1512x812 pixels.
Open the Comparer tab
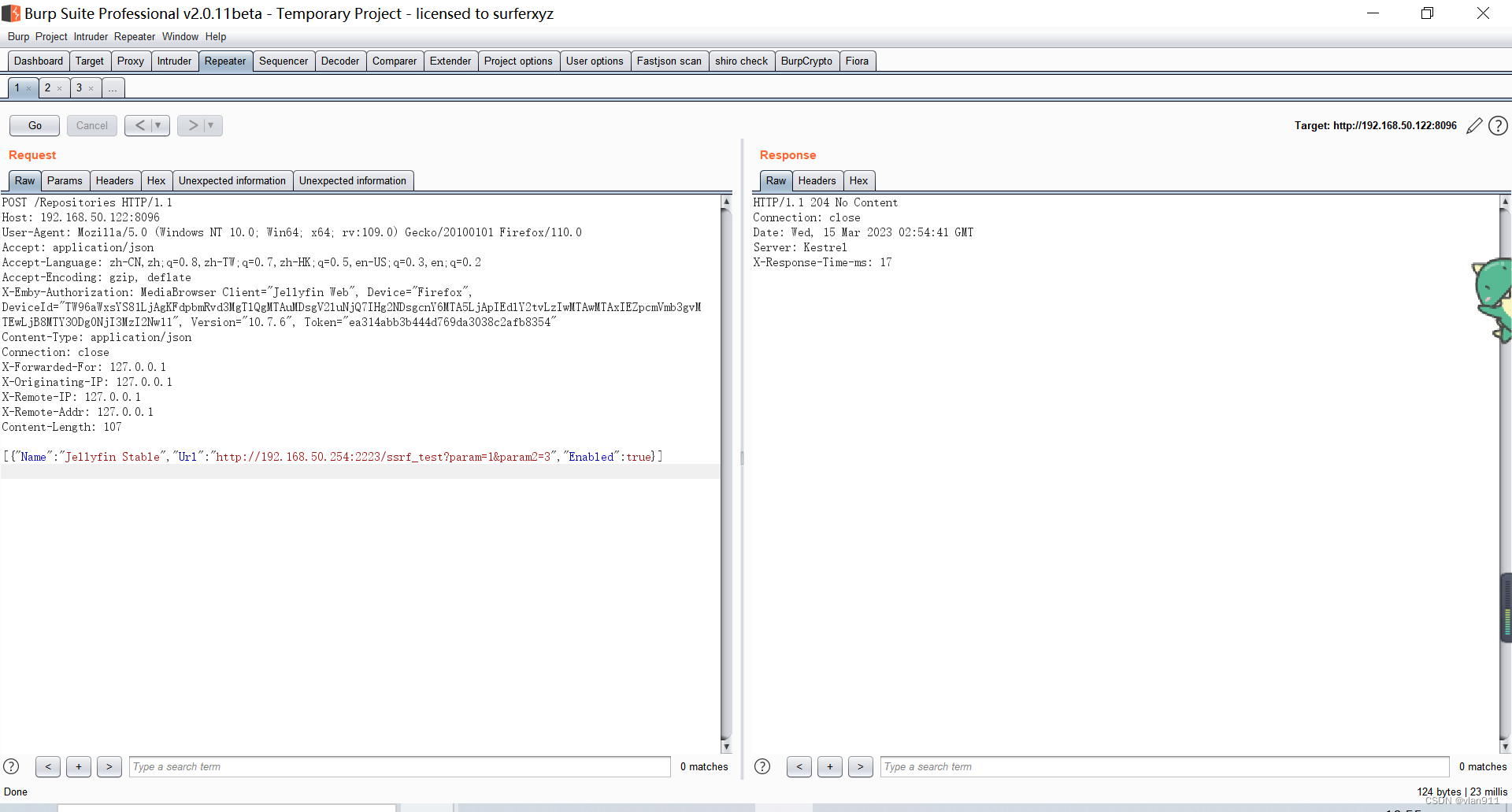(395, 61)
